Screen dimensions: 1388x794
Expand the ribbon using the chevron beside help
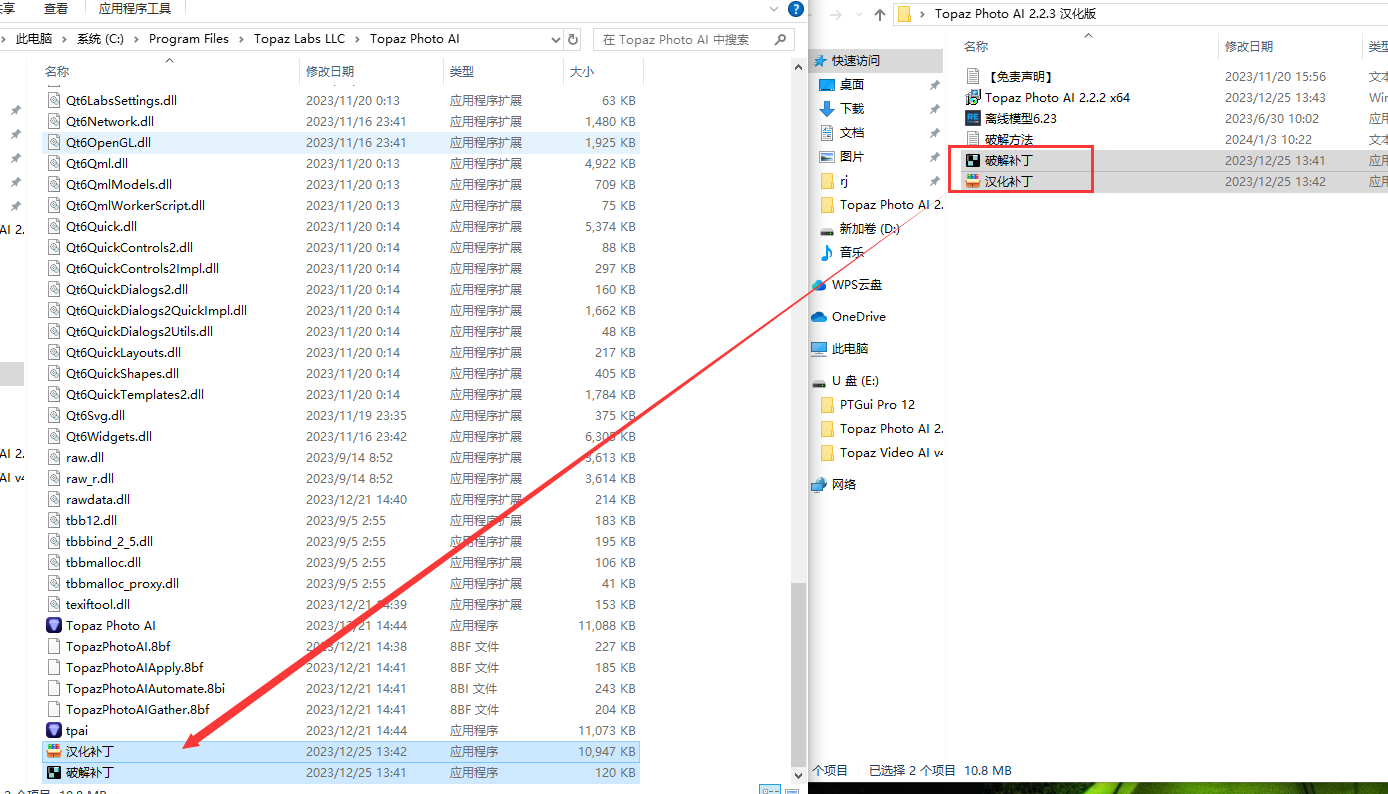click(774, 9)
